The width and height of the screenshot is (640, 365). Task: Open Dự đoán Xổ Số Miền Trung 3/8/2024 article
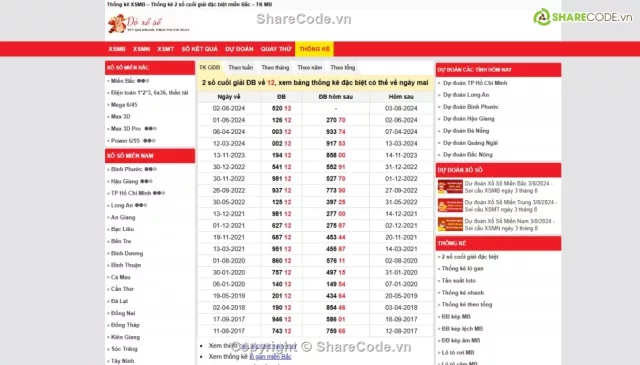(511, 206)
